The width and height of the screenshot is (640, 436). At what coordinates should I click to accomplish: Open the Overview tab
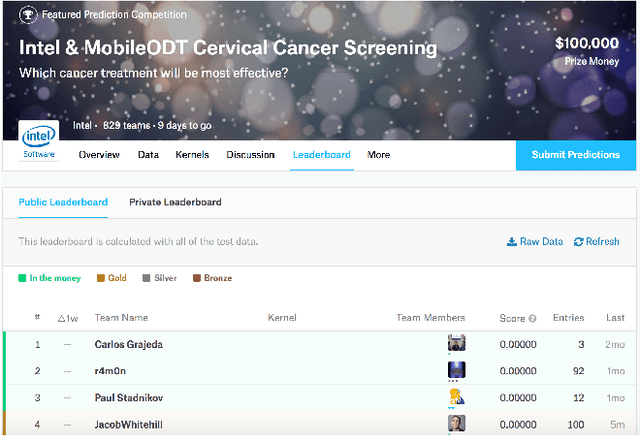(99, 155)
